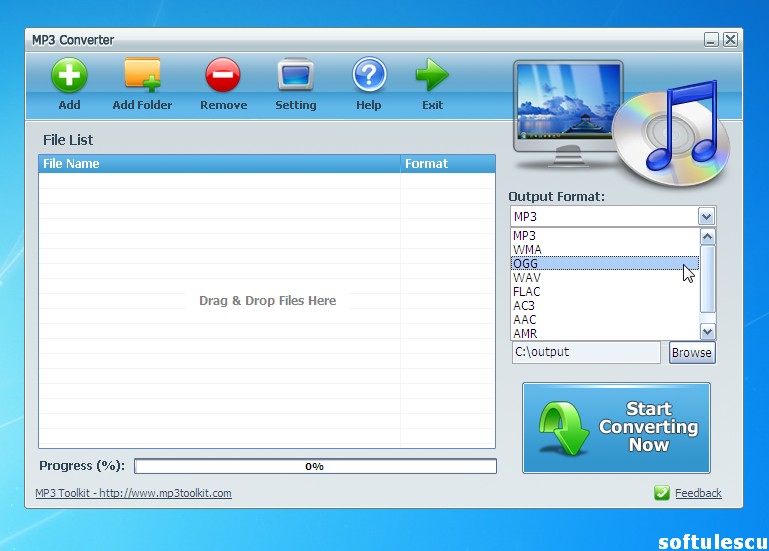Click the green Exit arrow icon
769x551 pixels.
432,75
